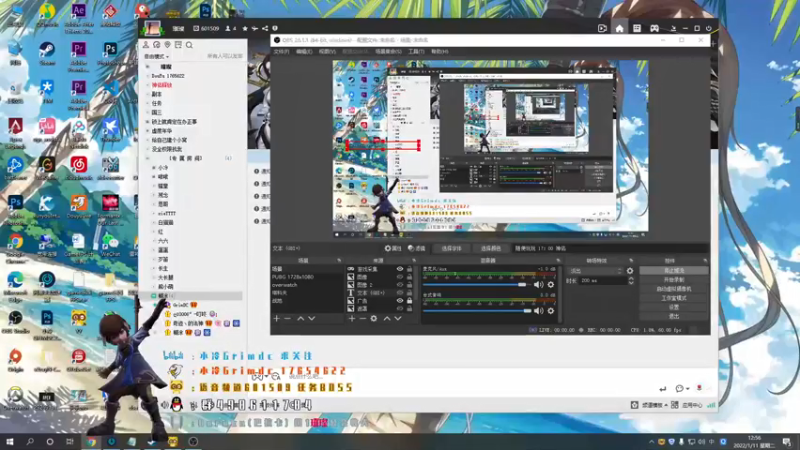Open the 自由模式 mode dropdown in YY
This screenshot has height=450, width=800.
[156, 57]
